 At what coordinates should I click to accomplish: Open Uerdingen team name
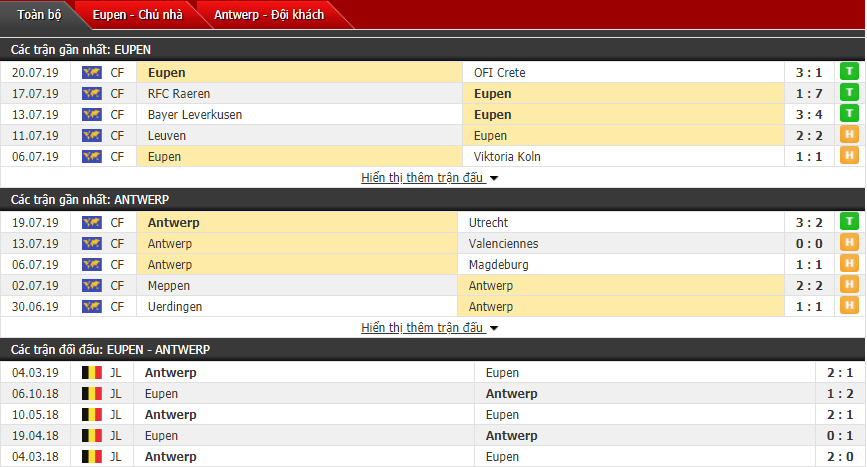(x=175, y=306)
